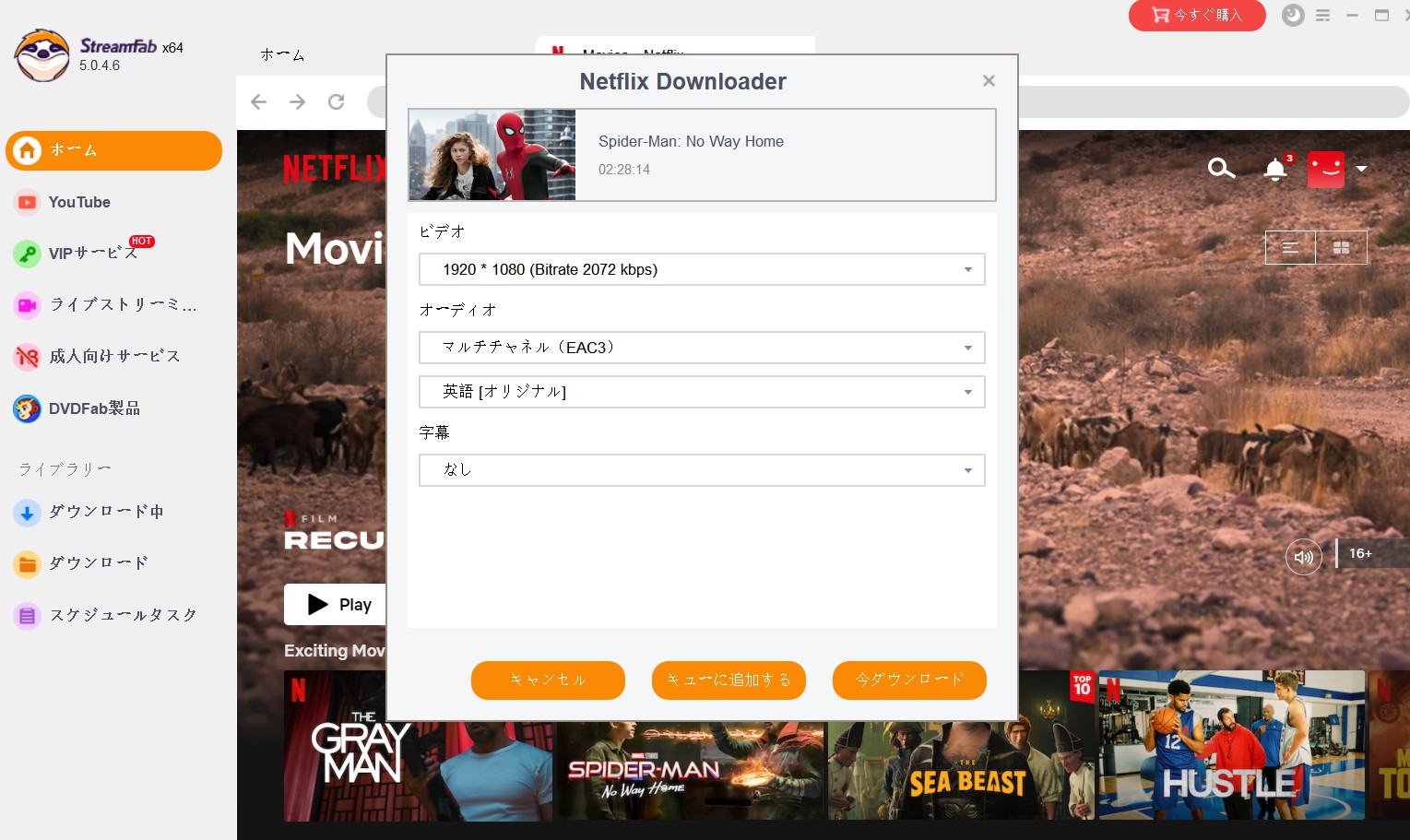The image size is (1410, 840).
Task: Click the キャンセル button
Action: pyautogui.click(x=548, y=680)
